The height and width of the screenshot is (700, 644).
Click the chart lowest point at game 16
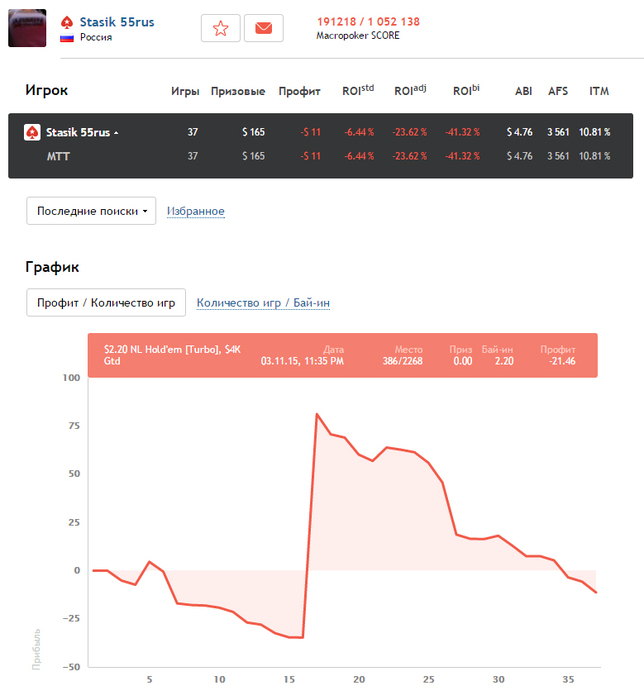point(303,638)
